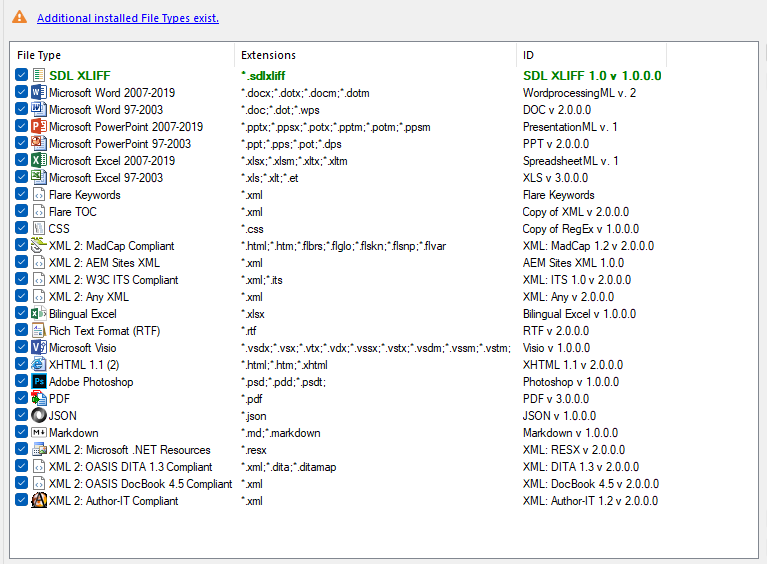Screen dimensions: 767x564
Task: Click the Rich Text Format icon
Action: click(x=39, y=330)
